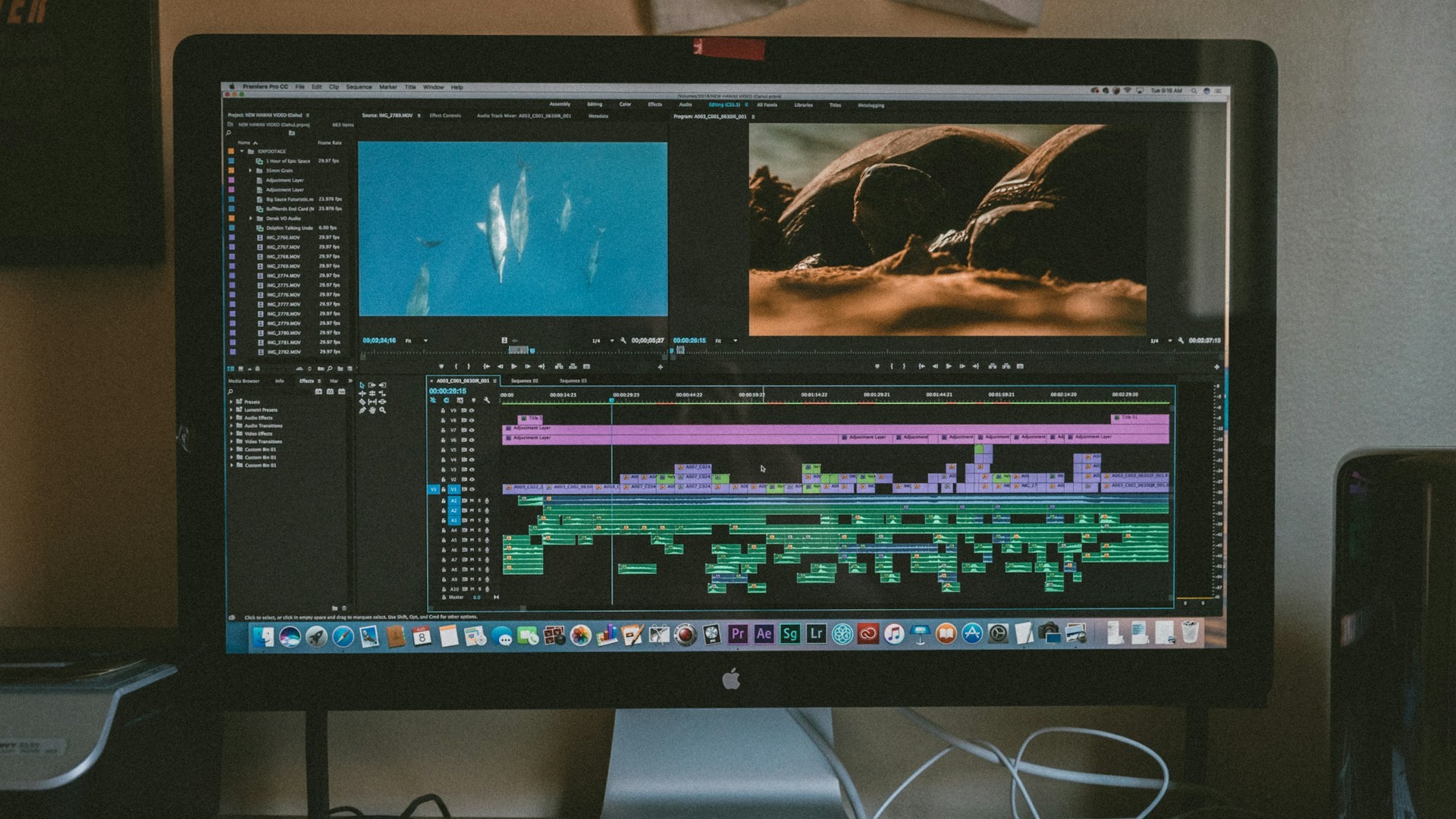Select IMG_2777.MOV in the Project panel

pyautogui.click(x=283, y=304)
